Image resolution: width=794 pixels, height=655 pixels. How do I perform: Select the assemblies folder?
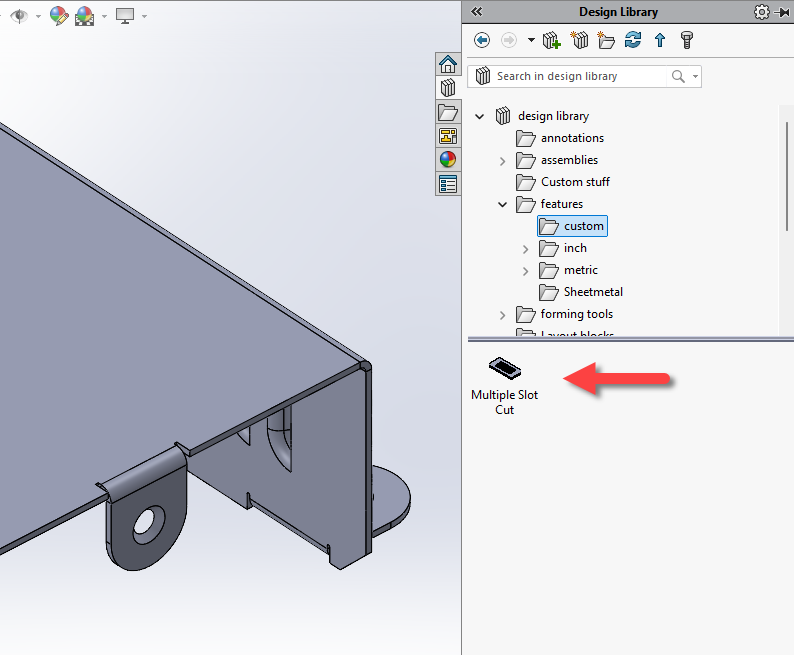pyautogui.click(x=569, y=160)
